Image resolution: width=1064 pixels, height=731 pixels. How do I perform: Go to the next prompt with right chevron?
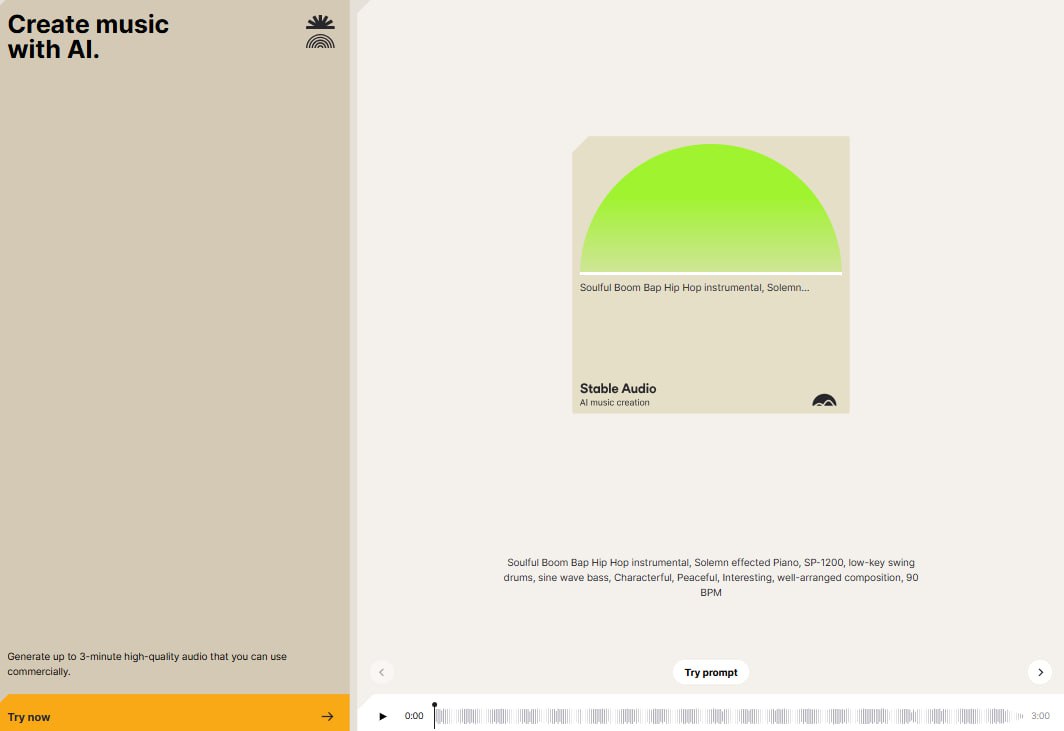(x=1040, y=672)
